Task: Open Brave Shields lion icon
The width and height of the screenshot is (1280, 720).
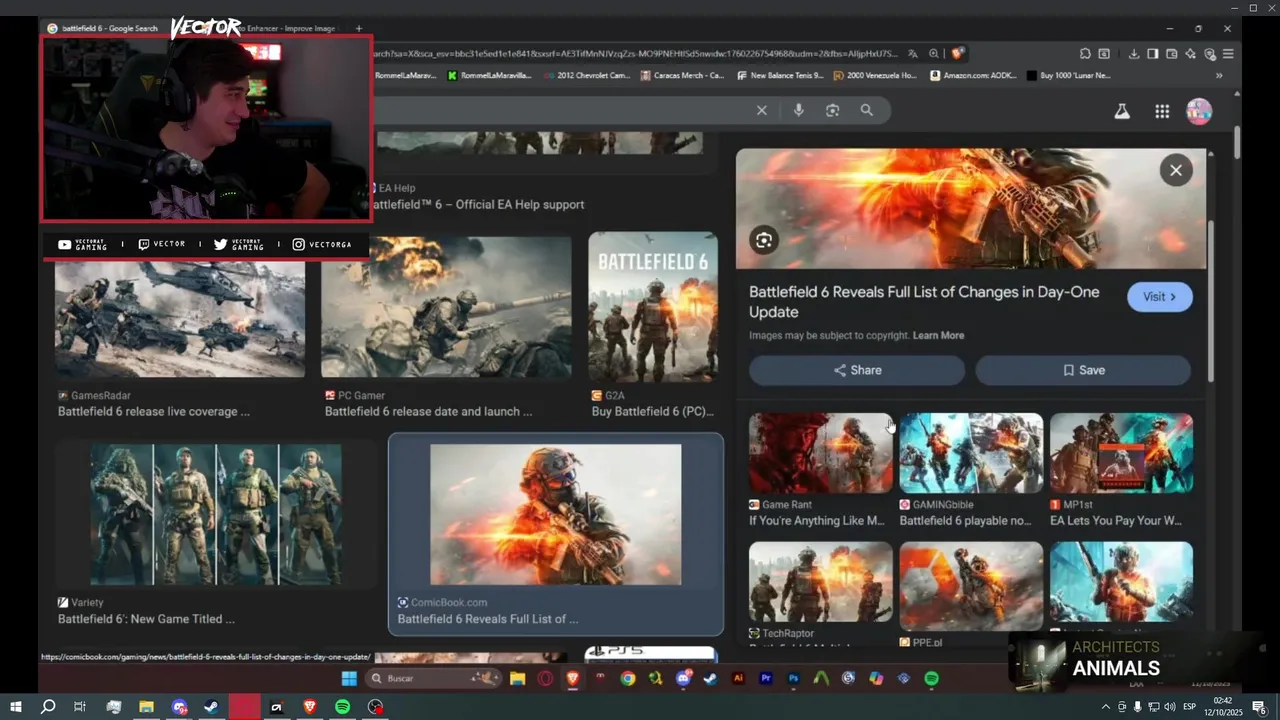Action: point(957,54)
